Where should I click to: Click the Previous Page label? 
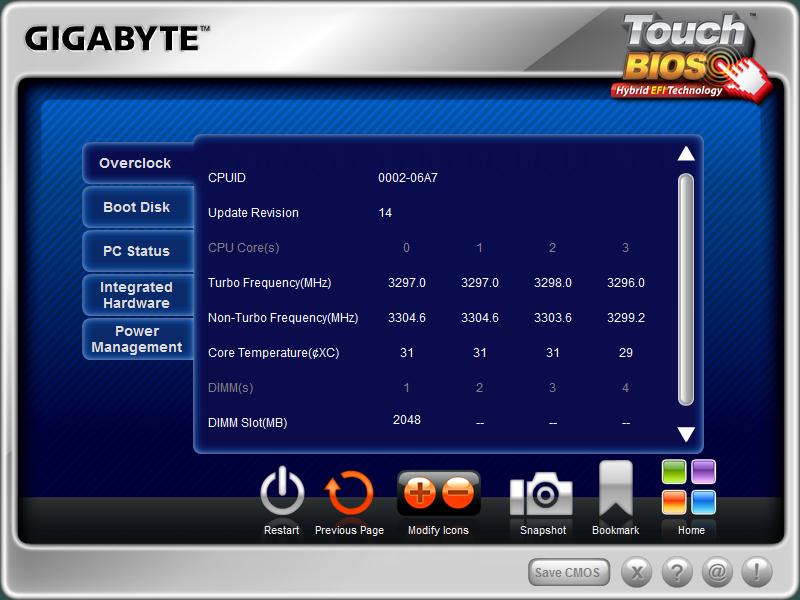point(349,530)
